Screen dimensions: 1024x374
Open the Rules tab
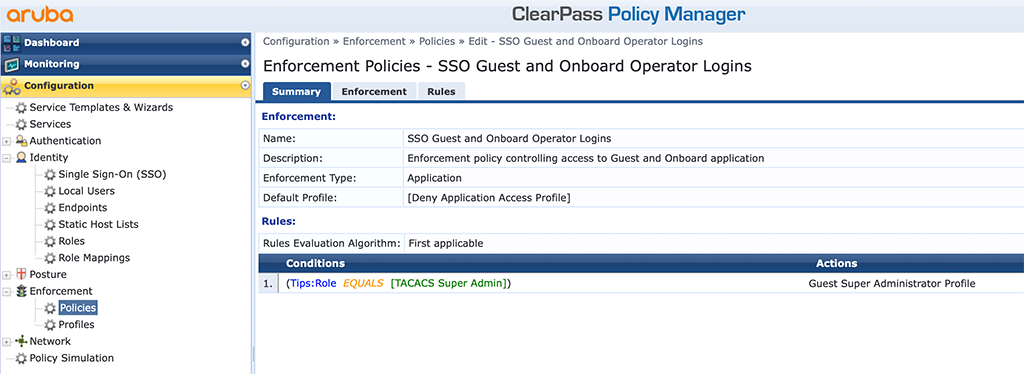coord(441,91)
